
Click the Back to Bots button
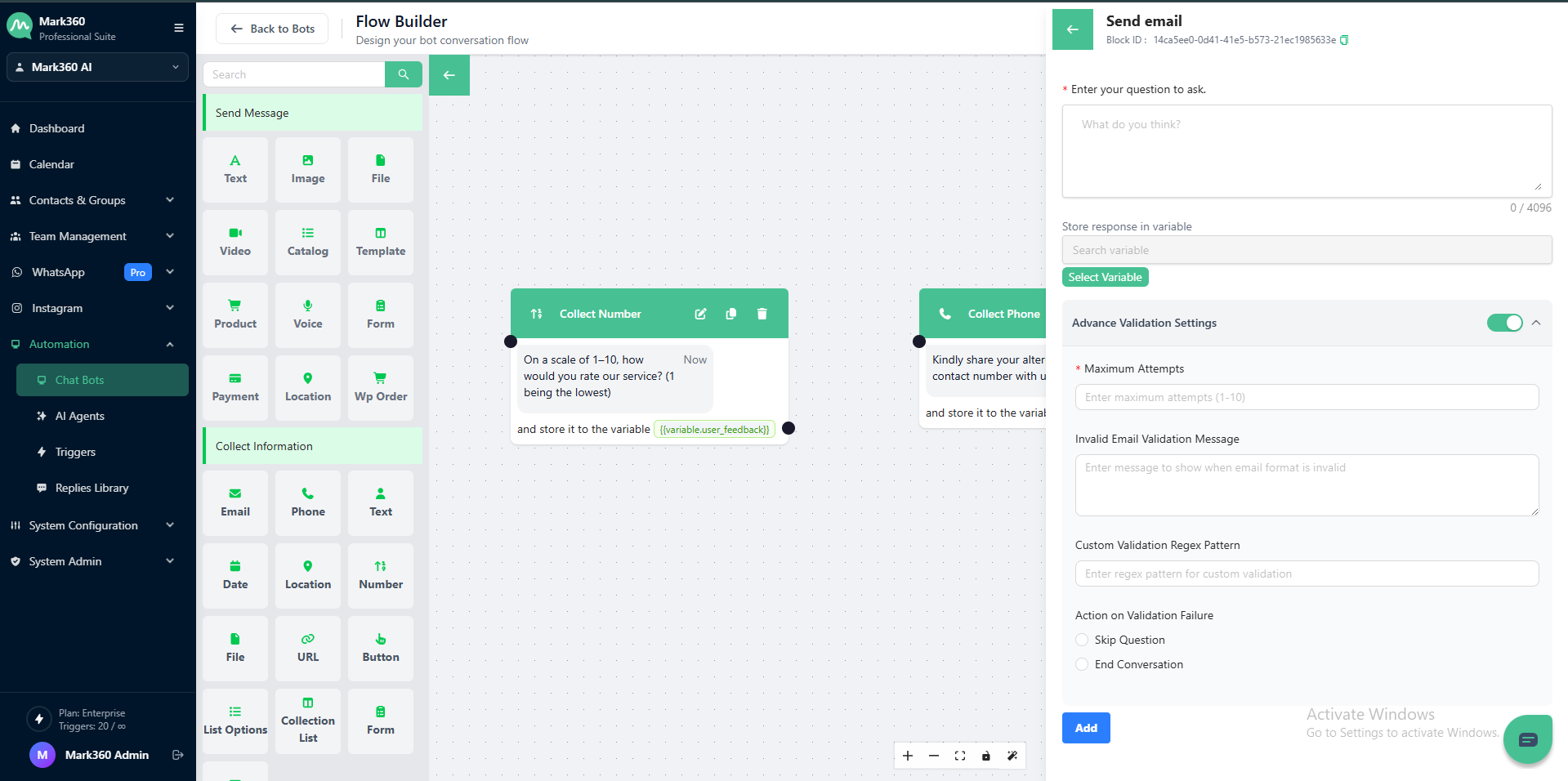272,29
